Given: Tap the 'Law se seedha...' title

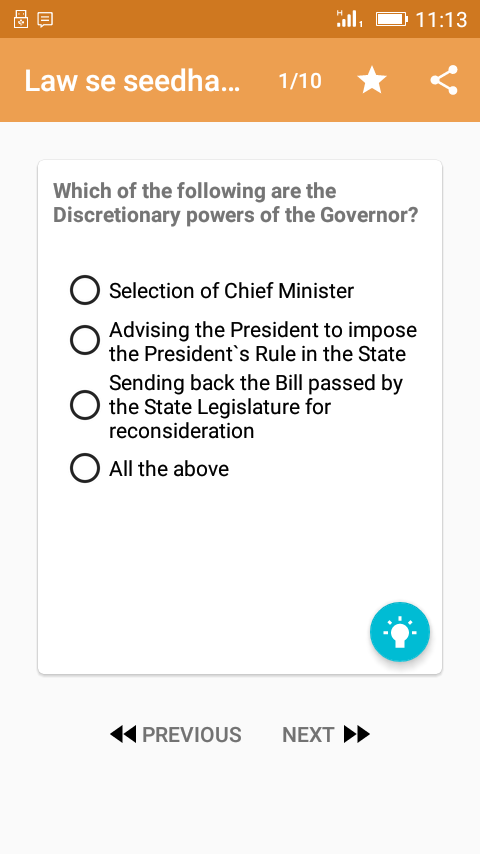Looking at the screenshot, I should click(132, 81).
